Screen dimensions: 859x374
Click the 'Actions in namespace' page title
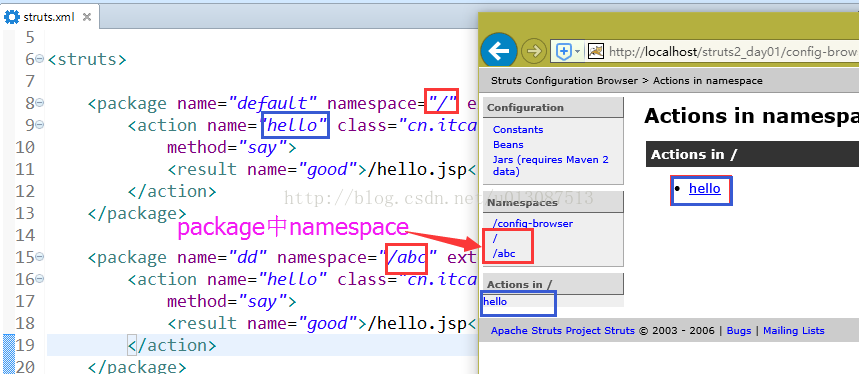[751, 116]
